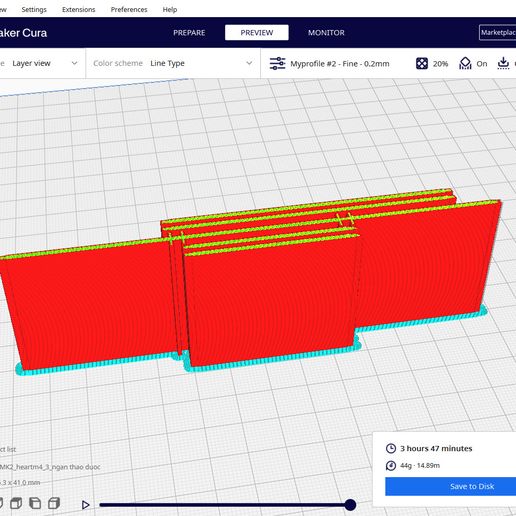The height and width of the screenshot is (516, 516).
Task: Click the build plate adhesion icon
Action: click(x=503, y=63)
